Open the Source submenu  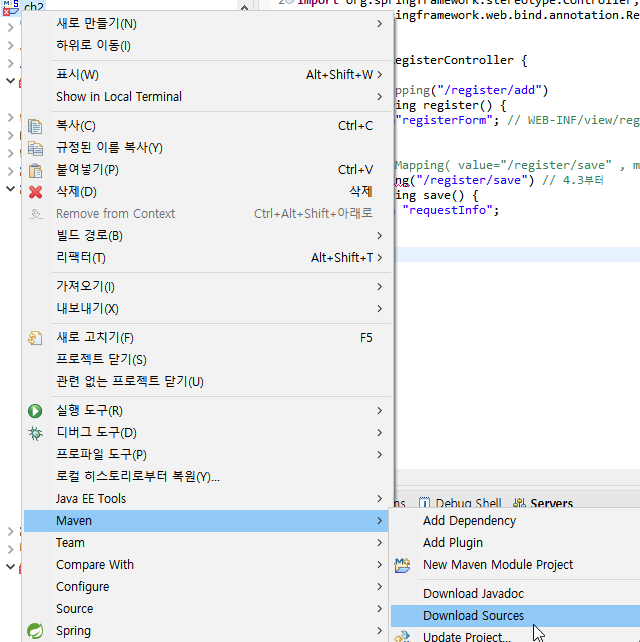[206, 609]
